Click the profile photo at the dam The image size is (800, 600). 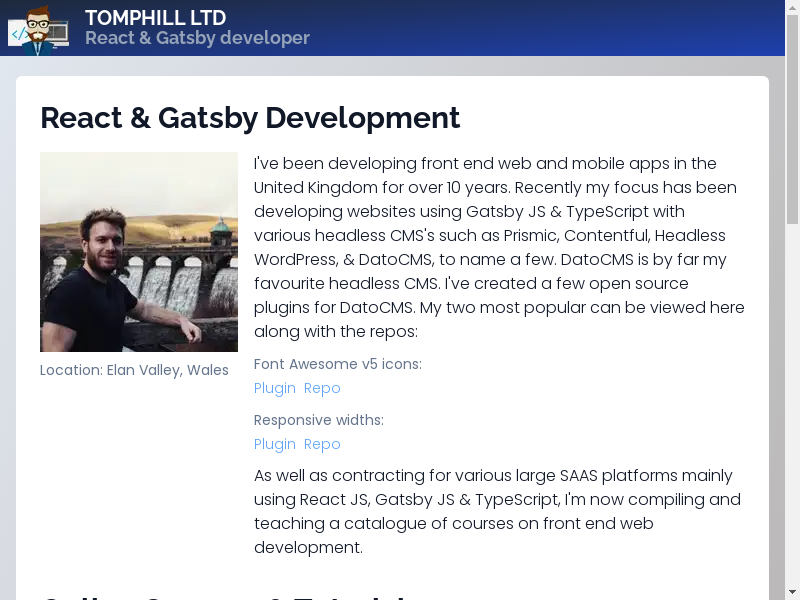tap(139, 252)
